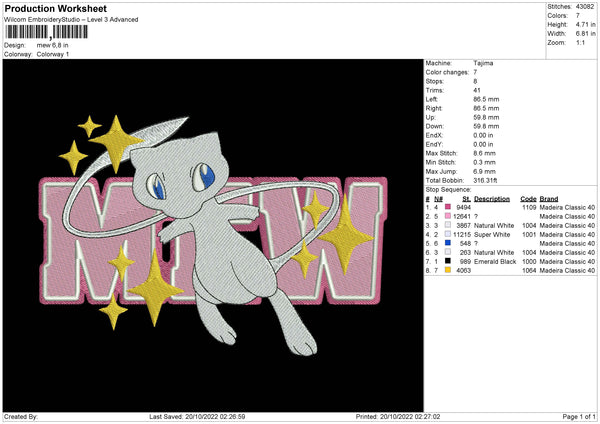The width and height of the screenshot is (600, 424).
Task: Click the Height value 4.71 in
Action: coord(585,24)
